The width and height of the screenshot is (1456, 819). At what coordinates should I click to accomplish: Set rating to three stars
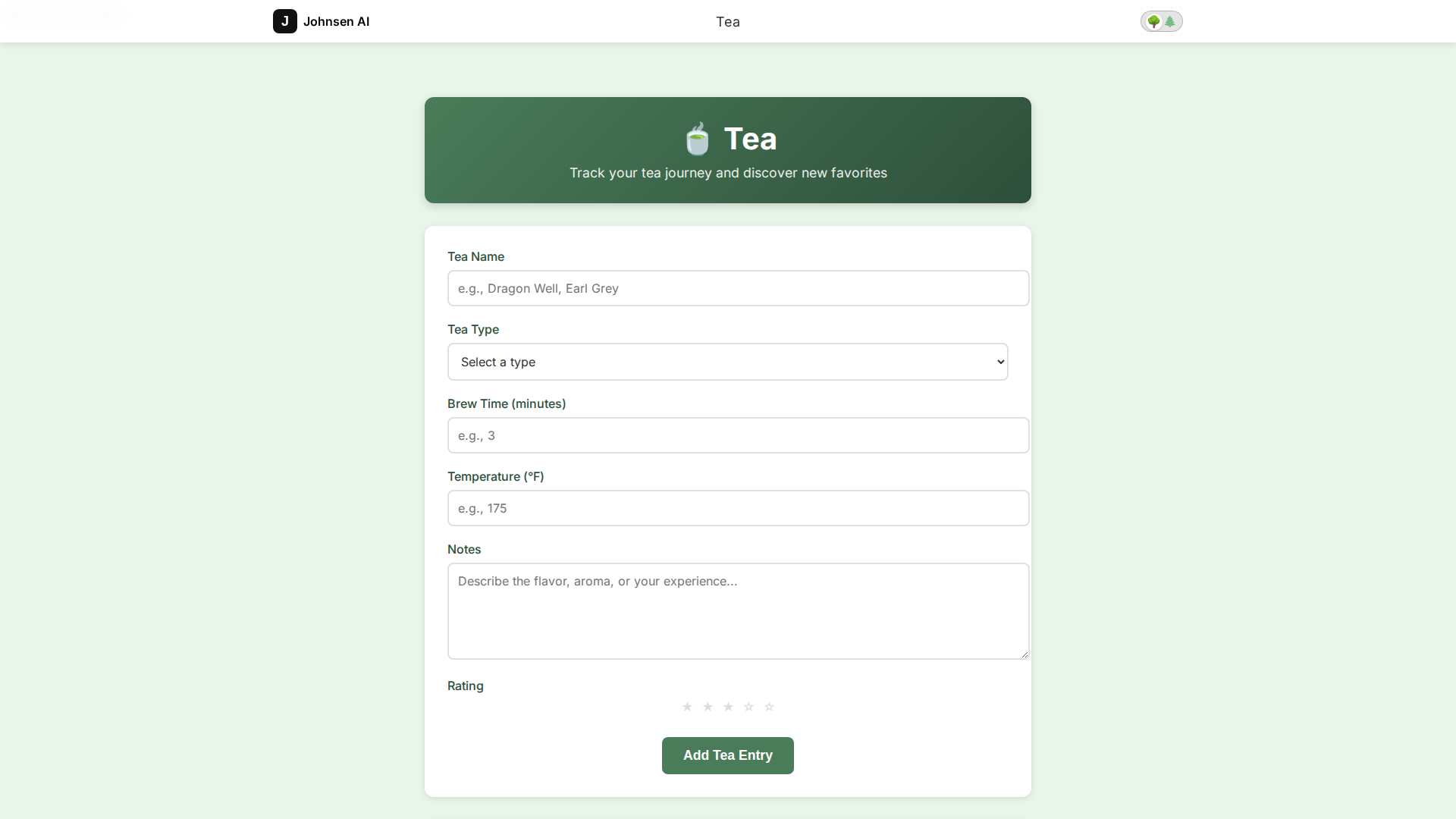(728, 707)
